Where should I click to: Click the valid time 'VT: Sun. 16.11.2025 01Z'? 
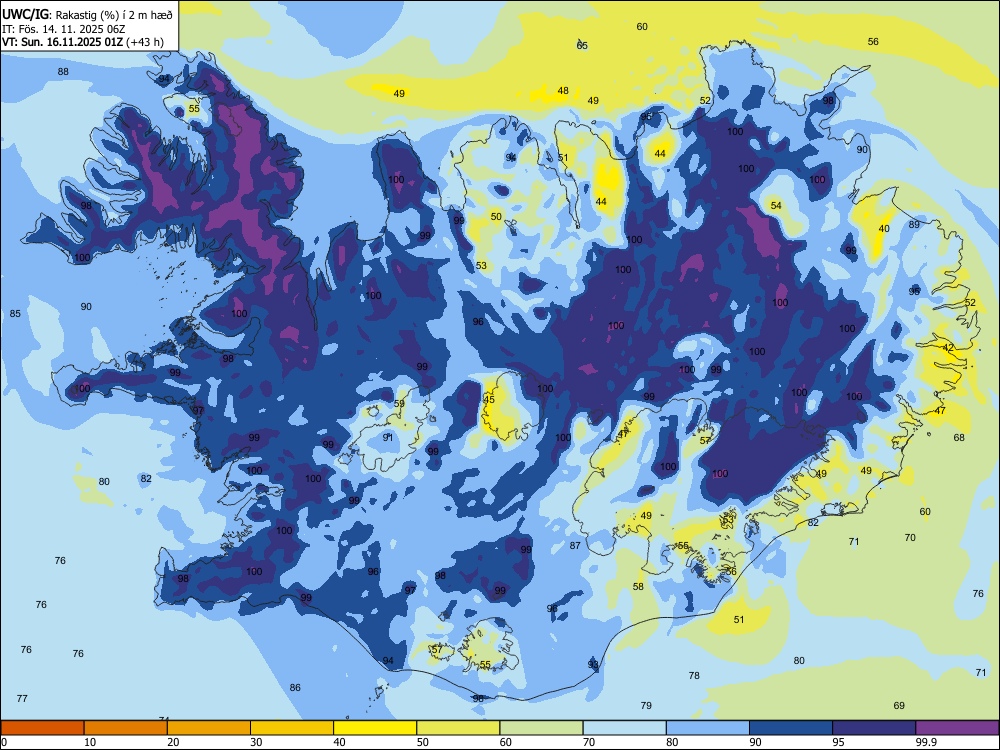coord(62,42)
